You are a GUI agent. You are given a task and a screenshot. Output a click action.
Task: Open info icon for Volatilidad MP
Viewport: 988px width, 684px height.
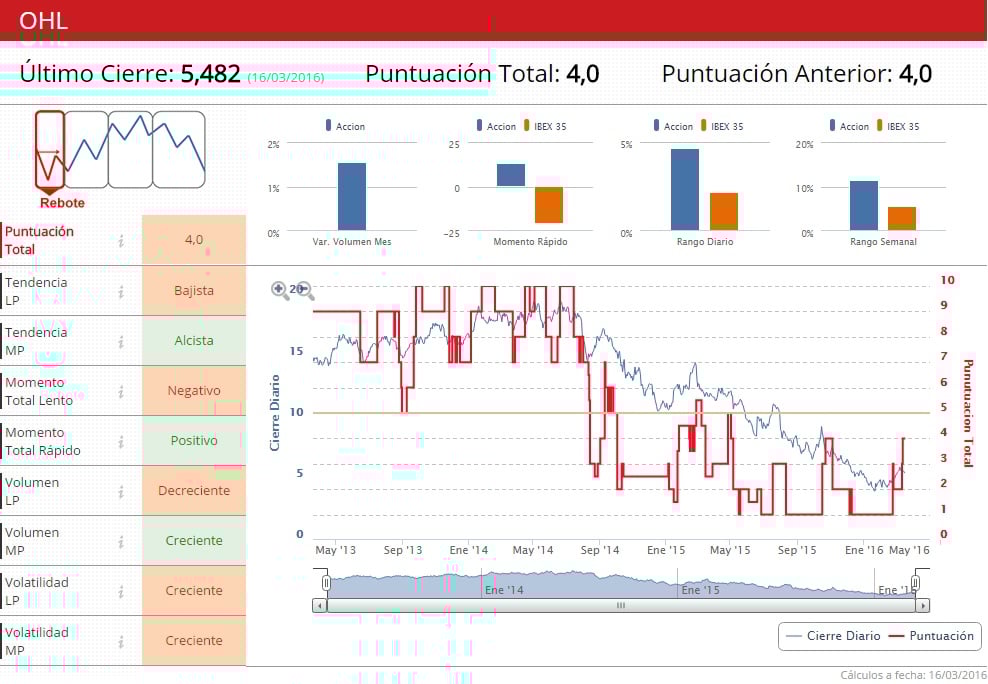point(120,642)
